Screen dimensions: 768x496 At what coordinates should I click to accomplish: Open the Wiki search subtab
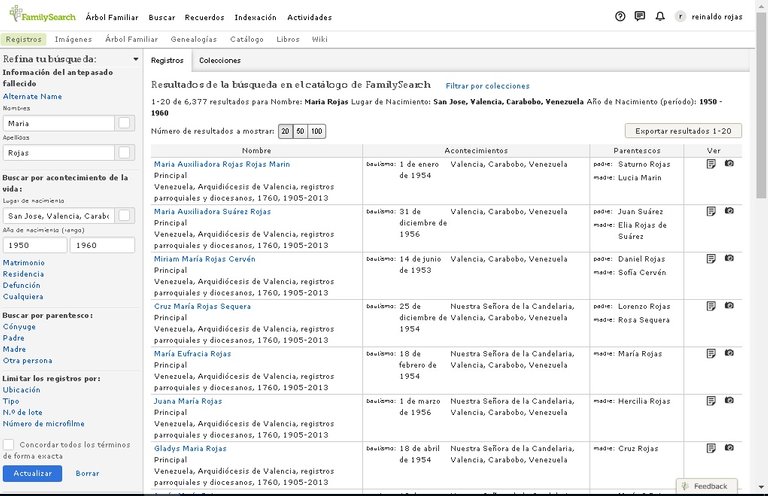[319, 39]
